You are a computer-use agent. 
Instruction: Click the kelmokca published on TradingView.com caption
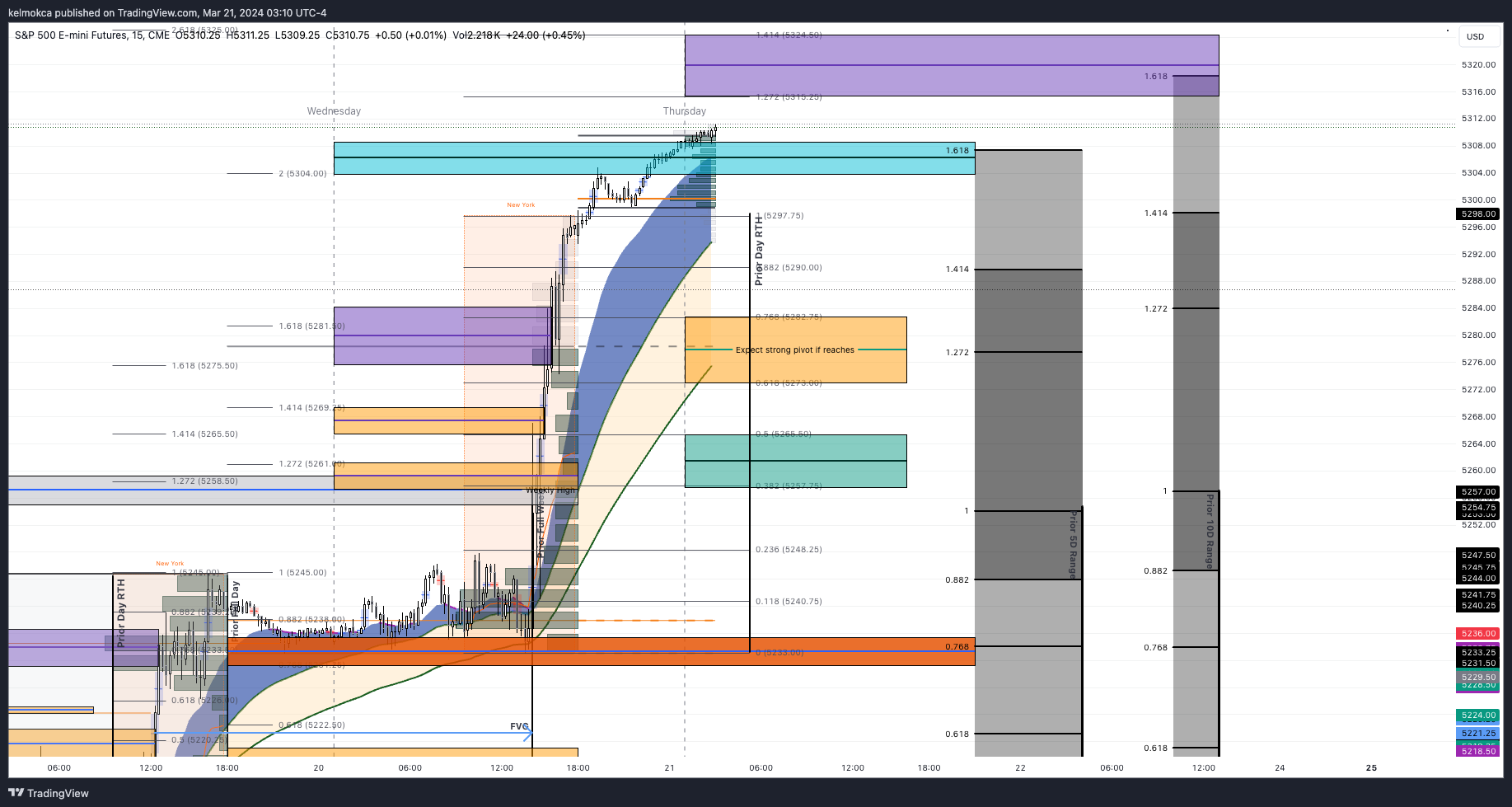pos(167,12)
